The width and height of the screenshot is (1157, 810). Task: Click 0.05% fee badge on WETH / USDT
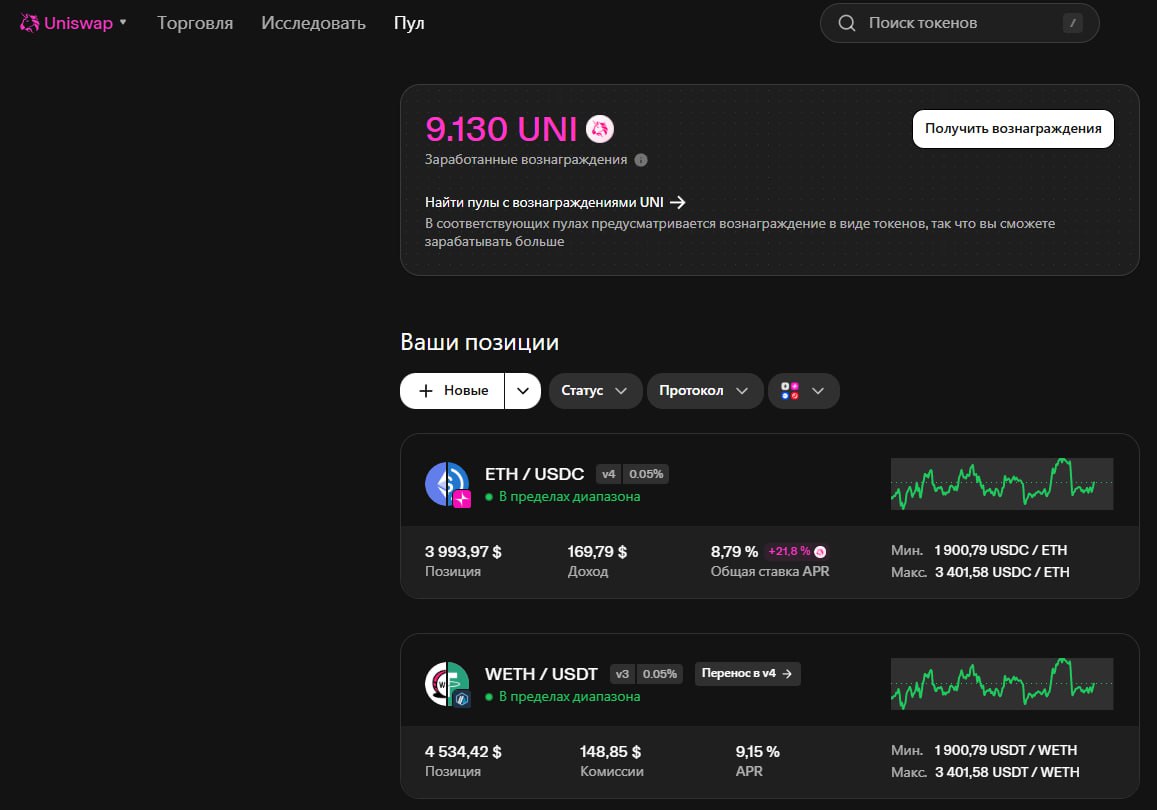pos(659,674)
